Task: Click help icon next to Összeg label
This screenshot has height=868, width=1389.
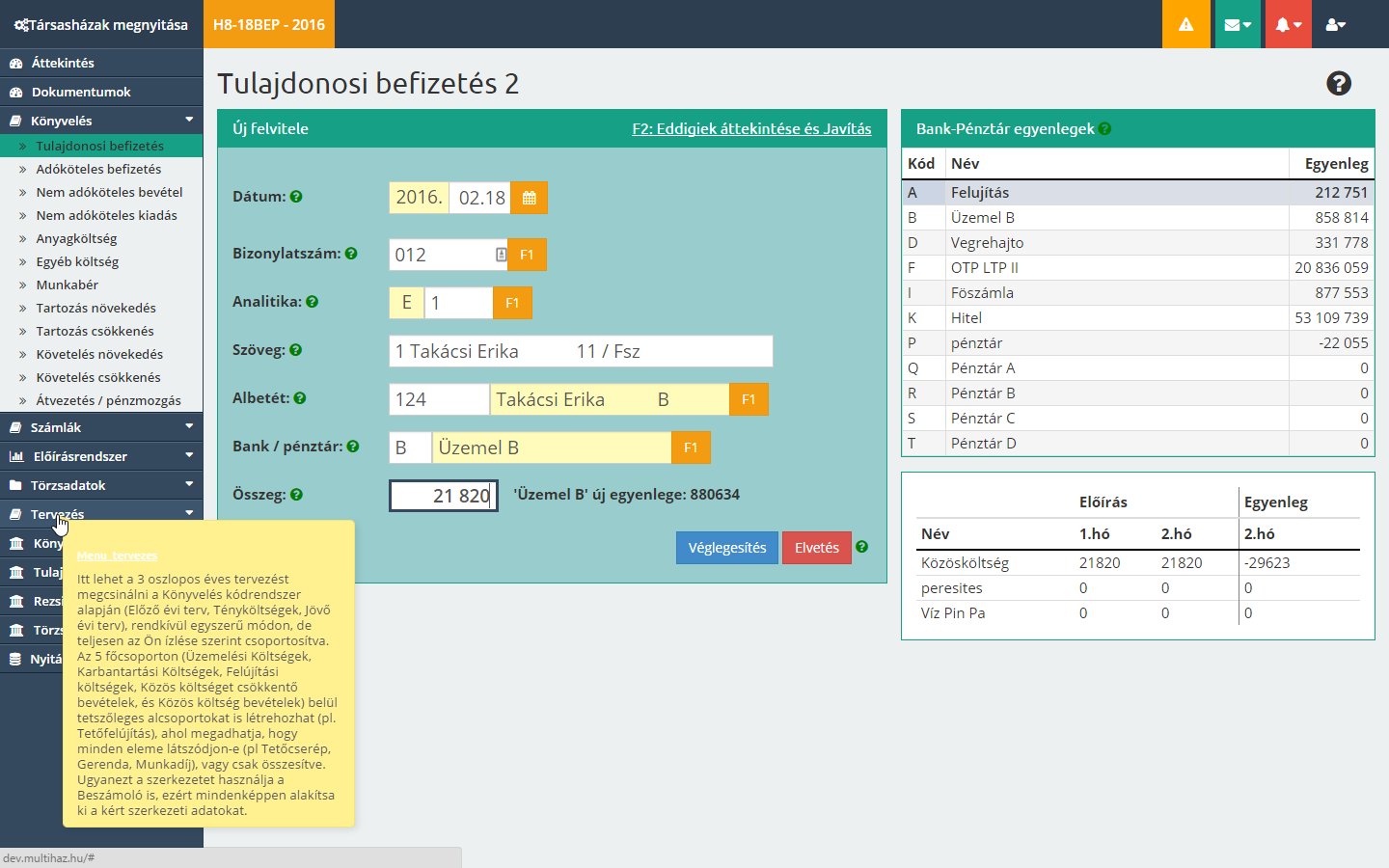Action: point(296,495)
